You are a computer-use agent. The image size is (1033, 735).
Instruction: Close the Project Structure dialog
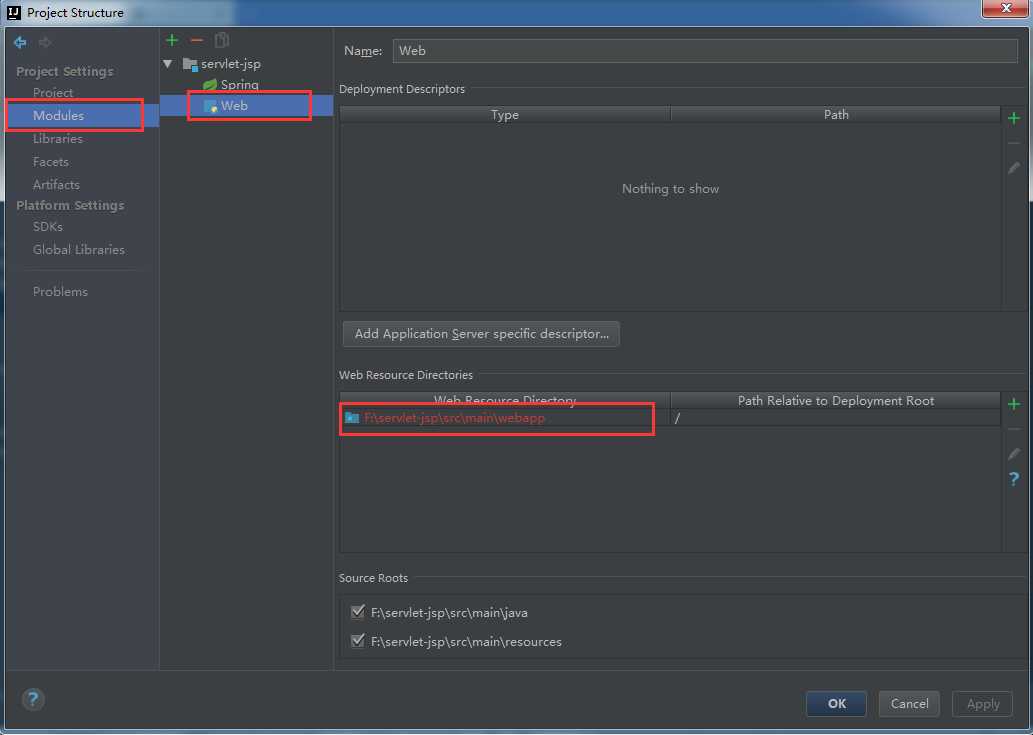pos(1005,9)
